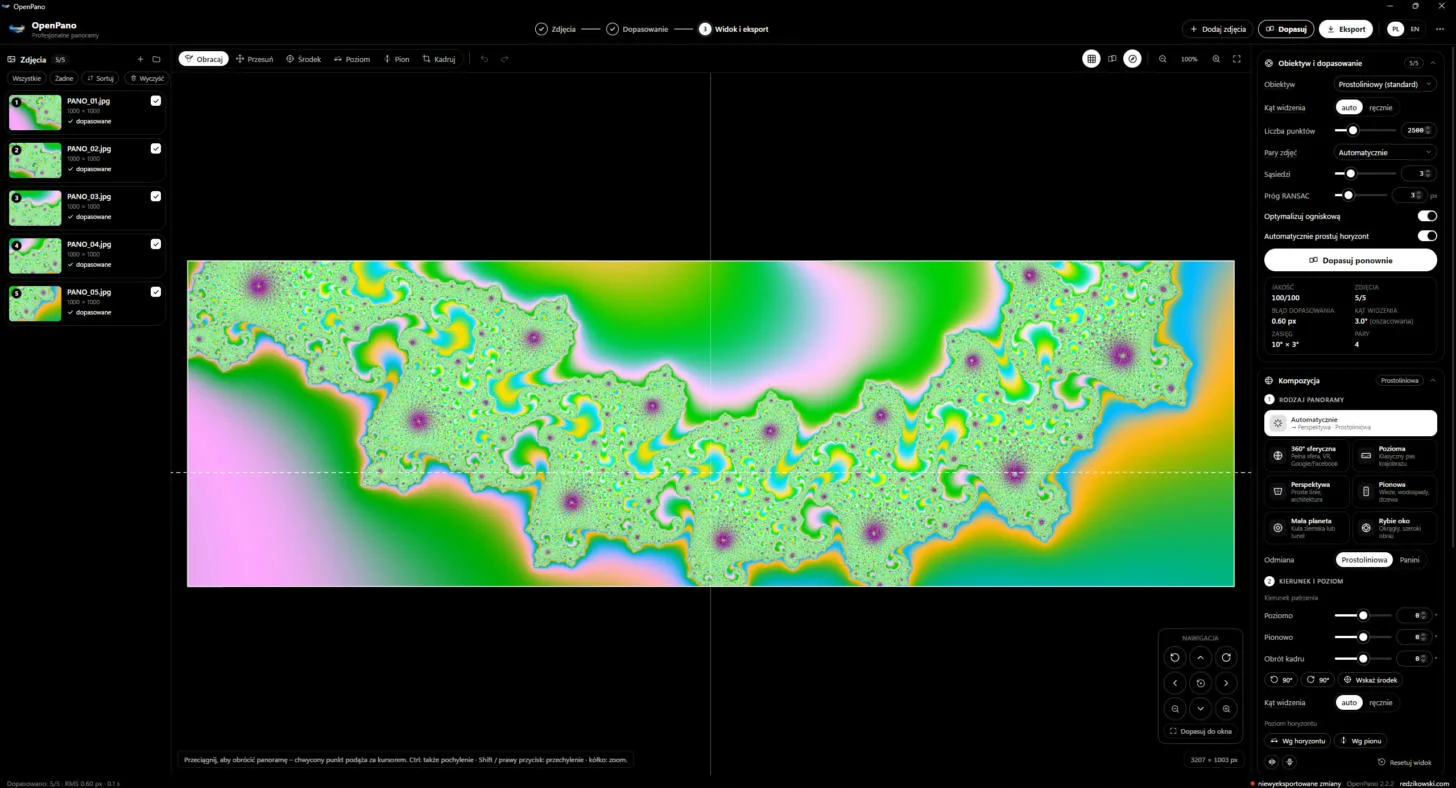Screen dimensions: 1456x788
Task: Open folder icon in Zdjęcia panel
Action: pyautogui.click(x=156, y=60)
